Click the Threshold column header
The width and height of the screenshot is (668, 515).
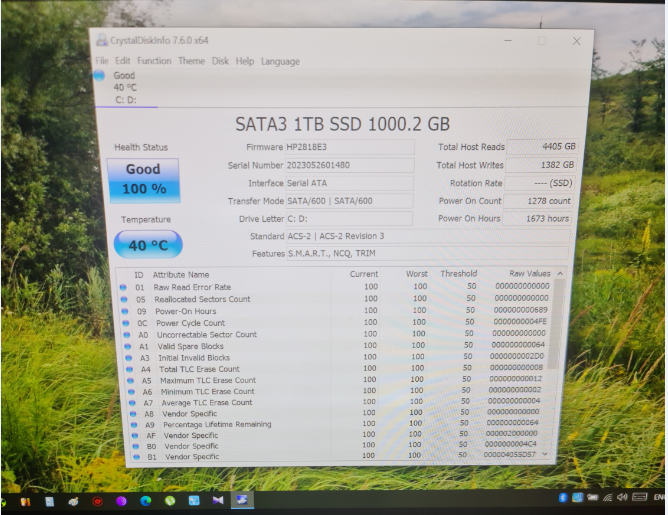(458, 273)
